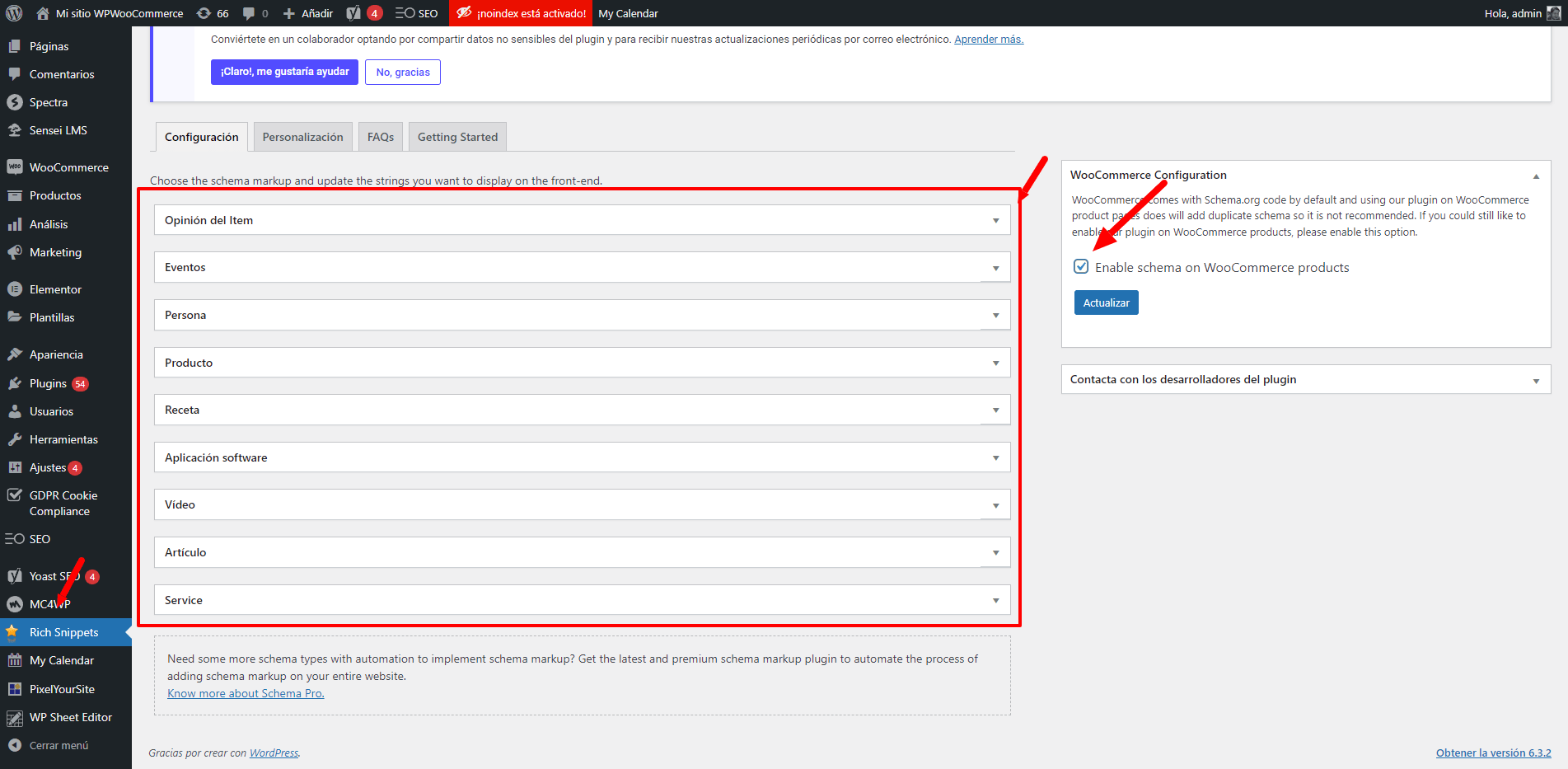Image resolution: width=1568 pixels, height=769 pixels.
Task: Collapse menu using the Cerrar menú icon
Action: 15,745
